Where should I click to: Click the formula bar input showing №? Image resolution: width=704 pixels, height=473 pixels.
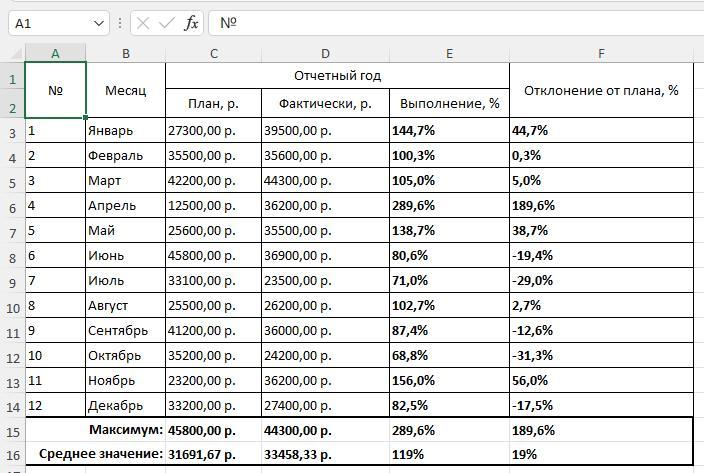[456, 23]
